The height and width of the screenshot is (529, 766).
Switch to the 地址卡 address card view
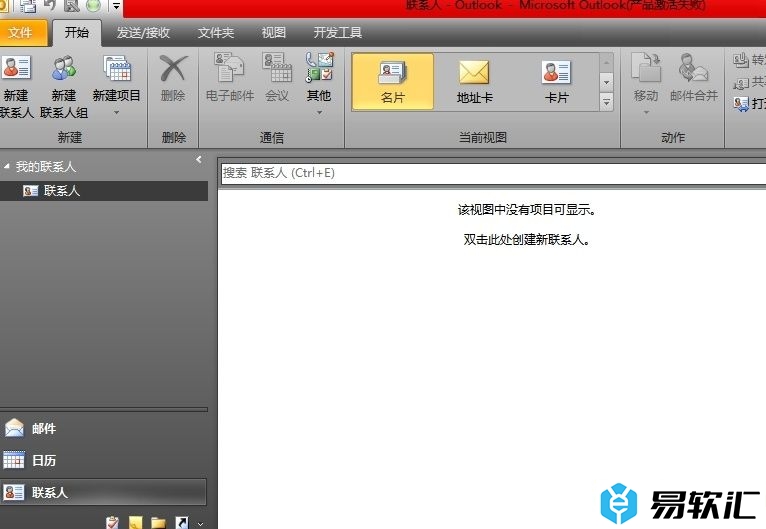474,82
